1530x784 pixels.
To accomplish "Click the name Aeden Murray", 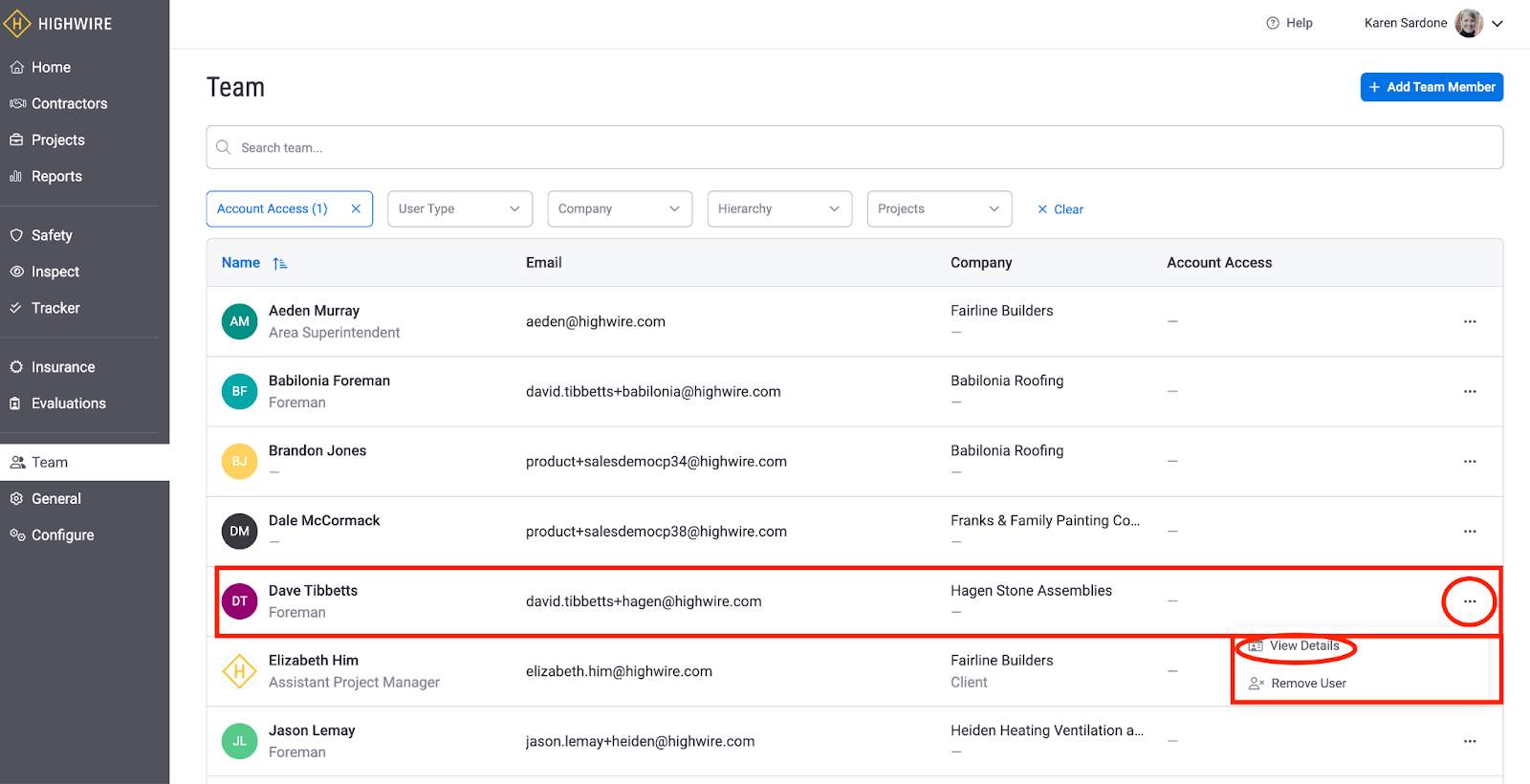I will pos(314,311).
